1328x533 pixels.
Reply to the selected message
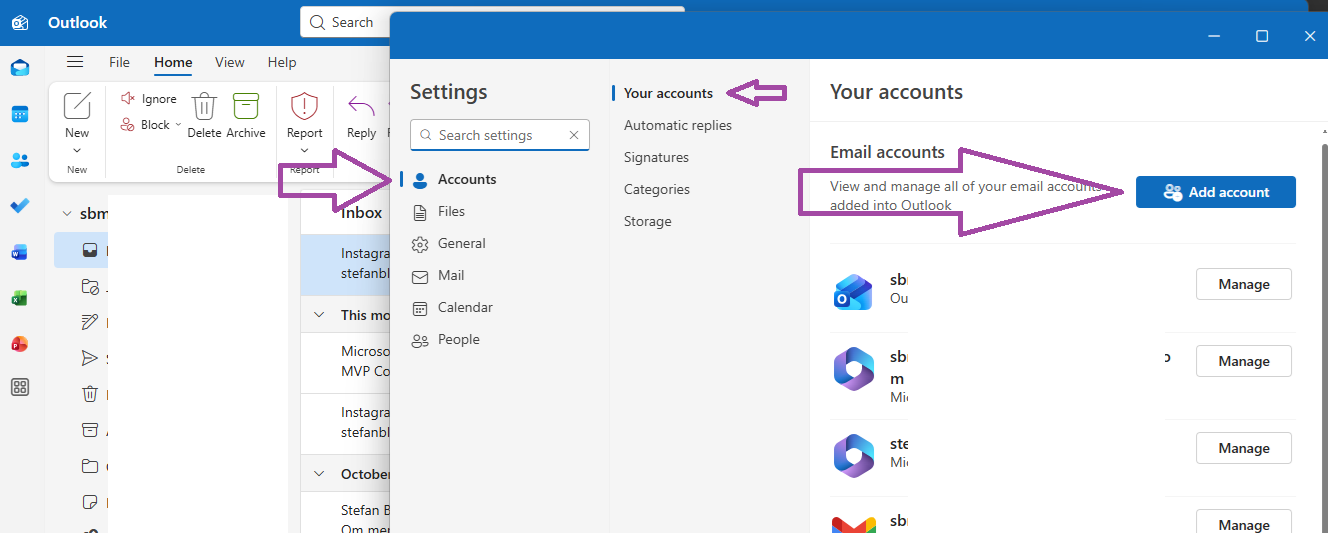[x=361, y=115]
